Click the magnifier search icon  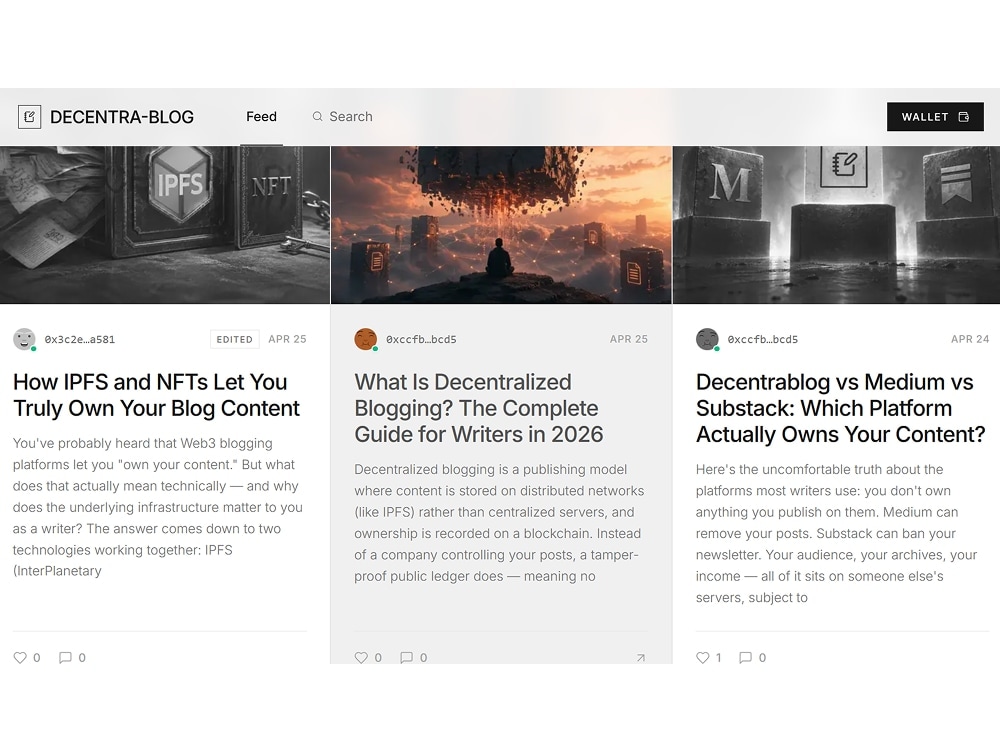(317, 117)
